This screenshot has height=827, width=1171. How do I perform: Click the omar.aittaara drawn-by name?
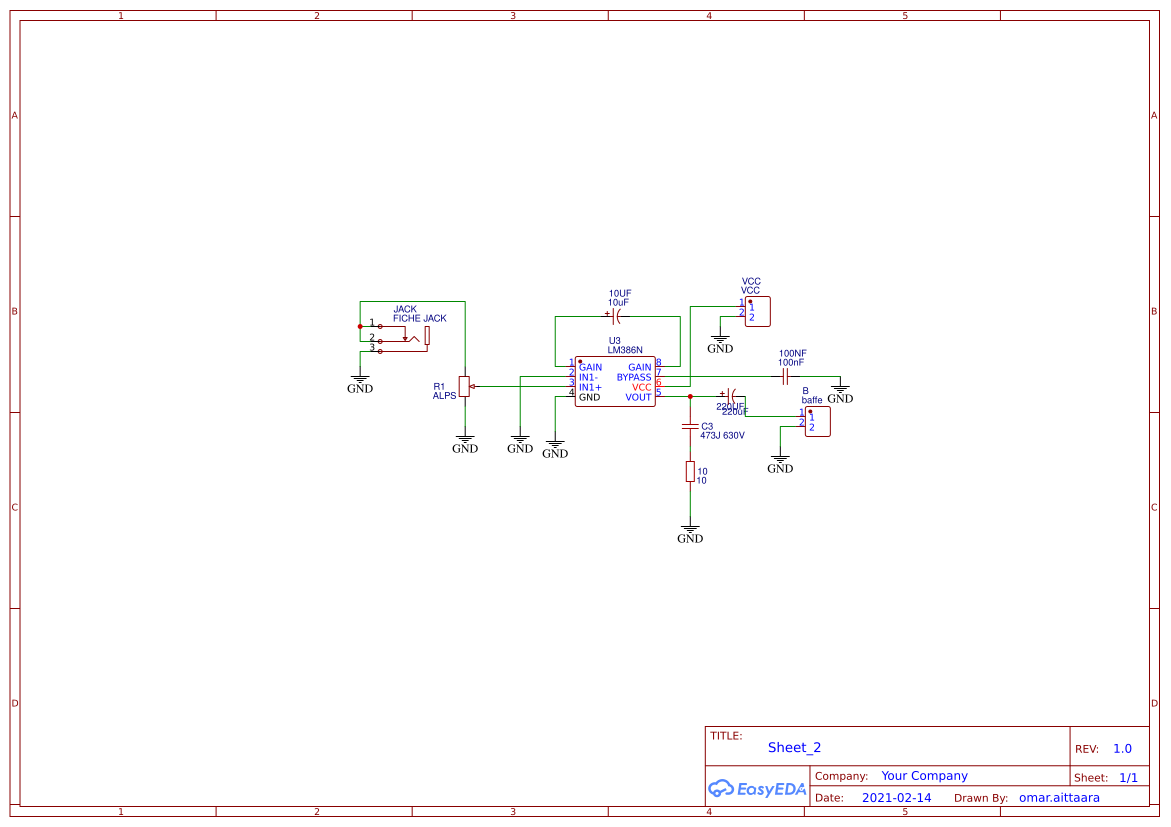tap(1060, 797)
